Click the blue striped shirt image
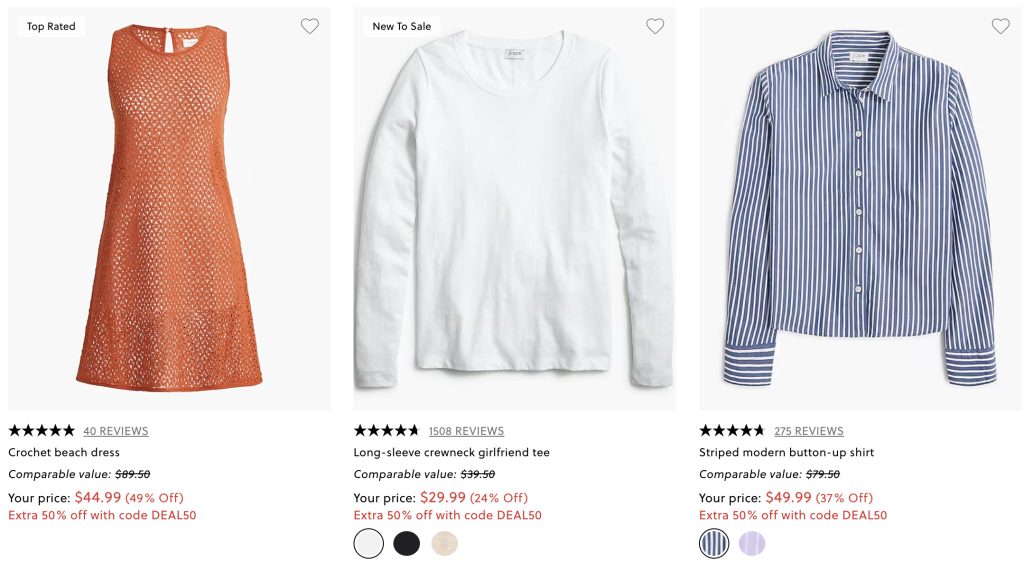Screen dimensions: 1024x571 (860, 208)
